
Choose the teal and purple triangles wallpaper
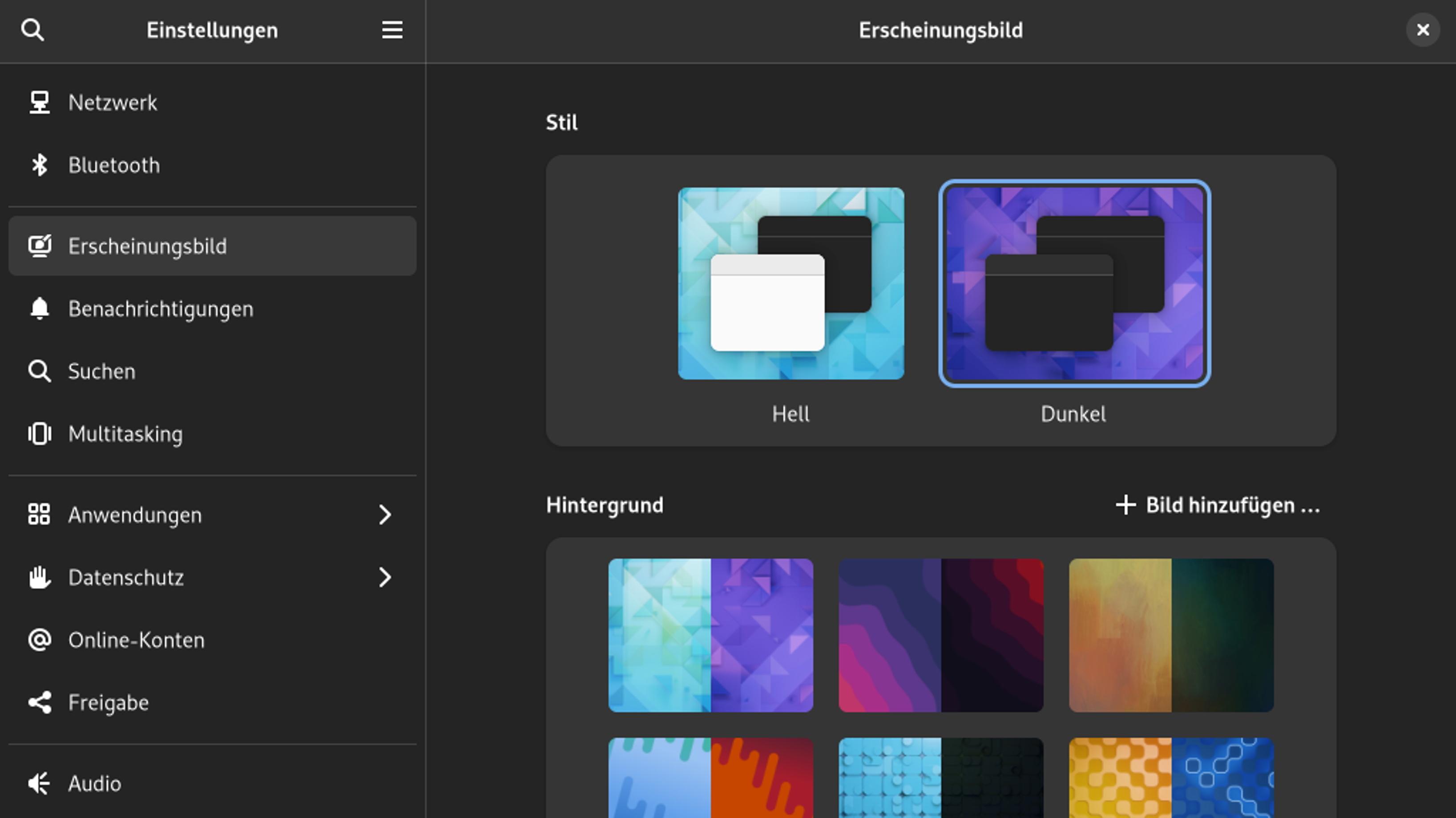point(710,635)
